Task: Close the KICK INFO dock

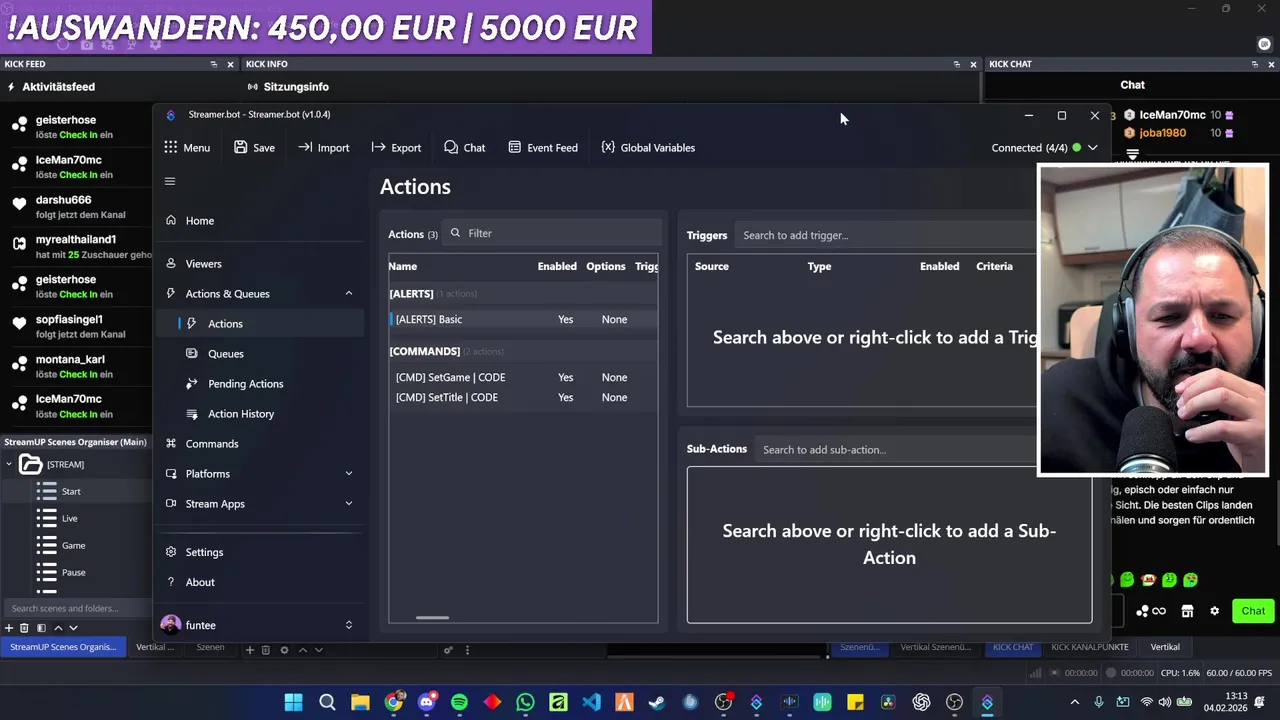Action: [x=973, y=64]
